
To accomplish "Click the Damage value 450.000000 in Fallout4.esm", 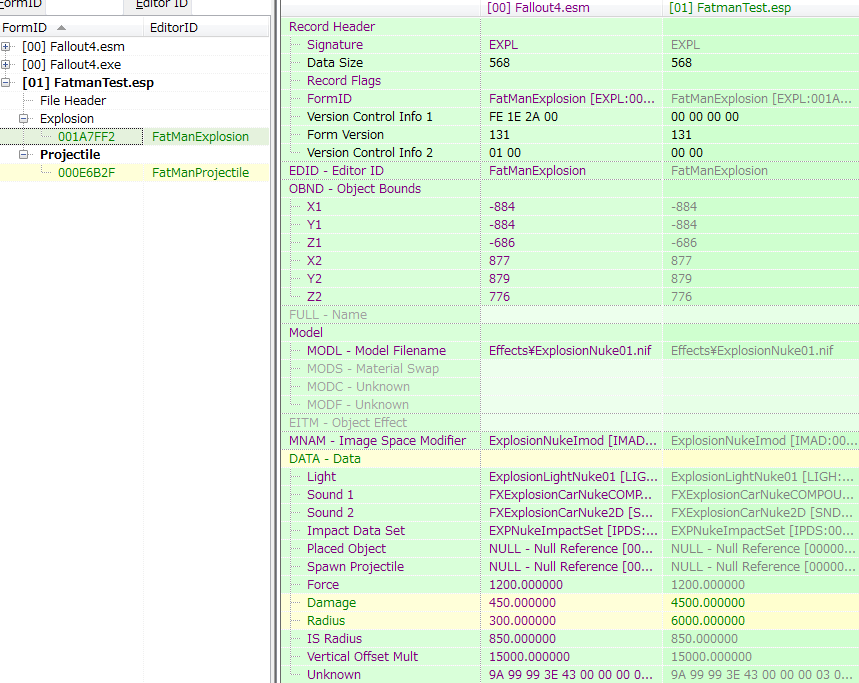I will tap(522, 603).
